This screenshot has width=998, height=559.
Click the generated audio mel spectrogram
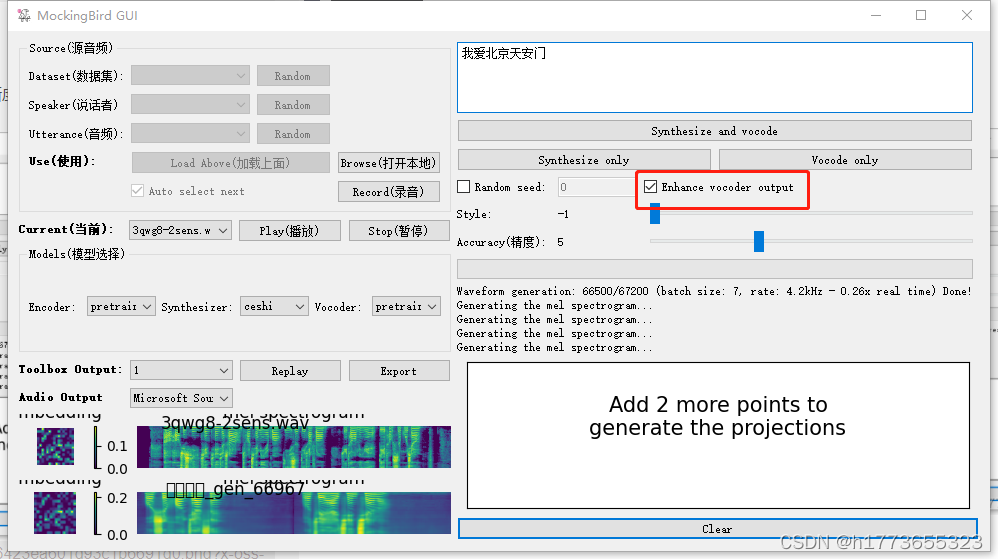[x=293, y=513]
